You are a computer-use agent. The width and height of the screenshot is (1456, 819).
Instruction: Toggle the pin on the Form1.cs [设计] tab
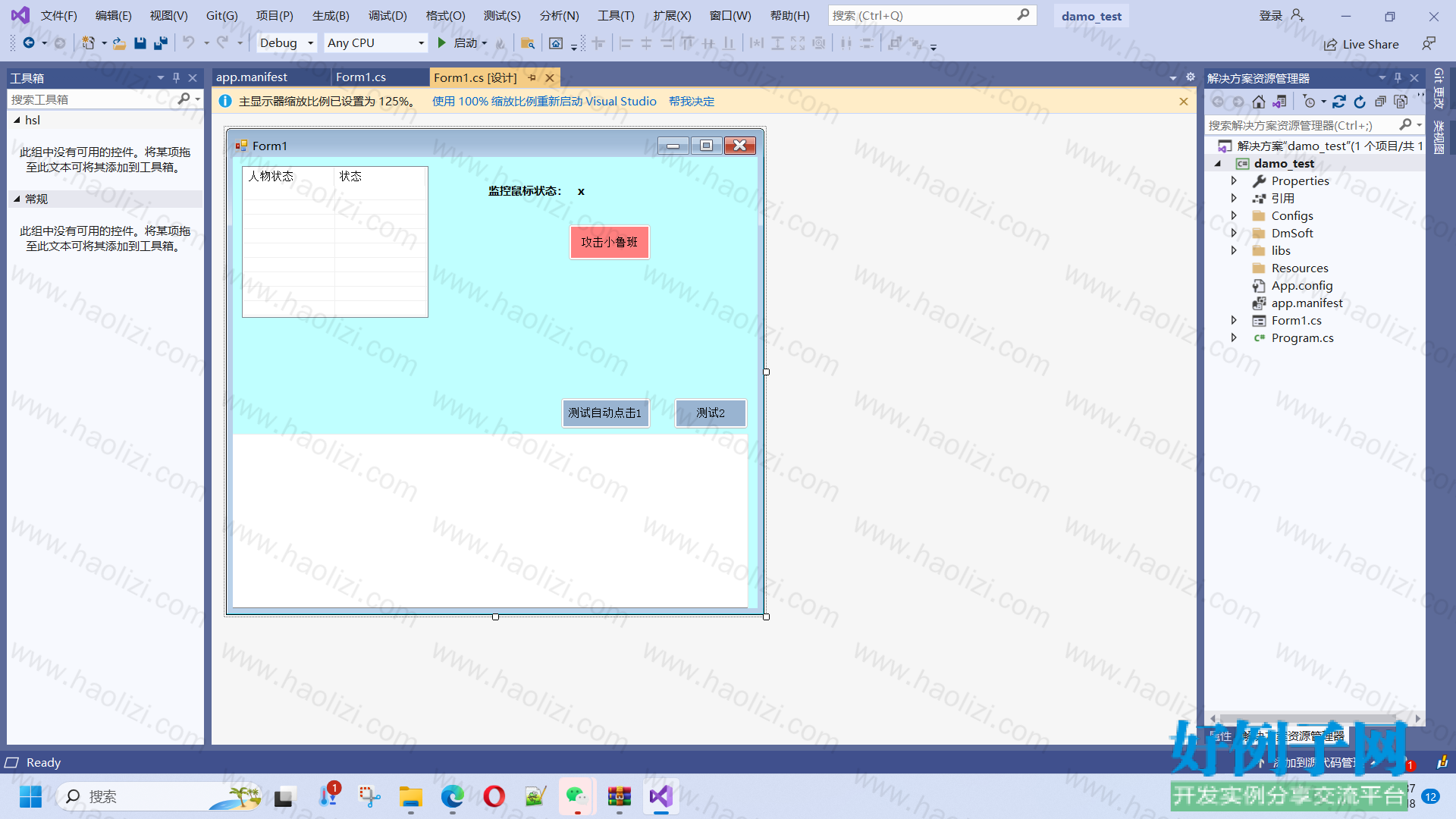pyautogui.click(x=532, y=77)
